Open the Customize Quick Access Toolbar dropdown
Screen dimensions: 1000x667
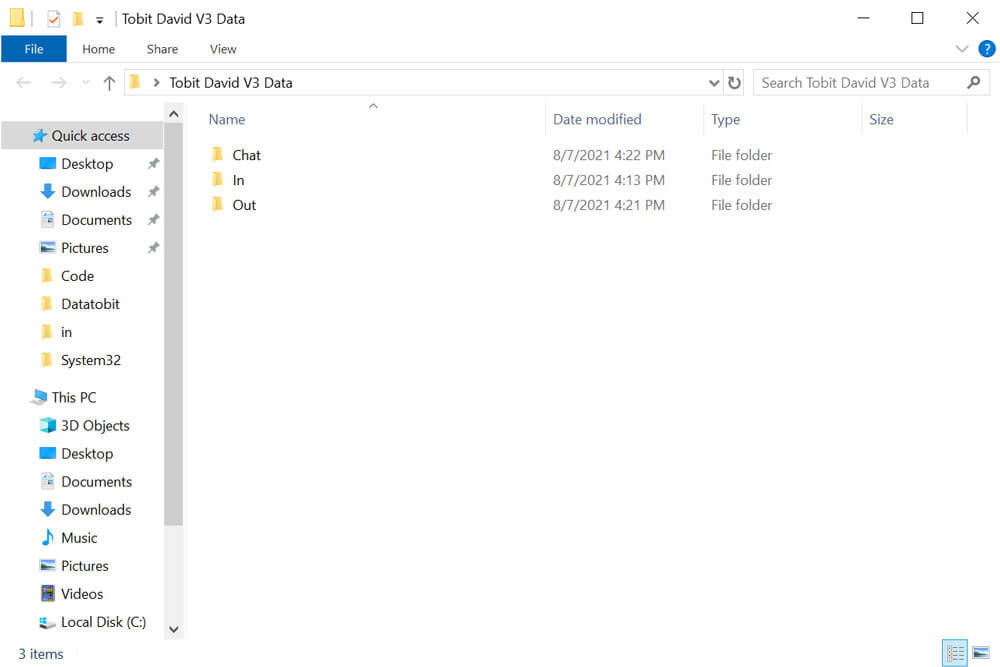(x=99, y=20)
